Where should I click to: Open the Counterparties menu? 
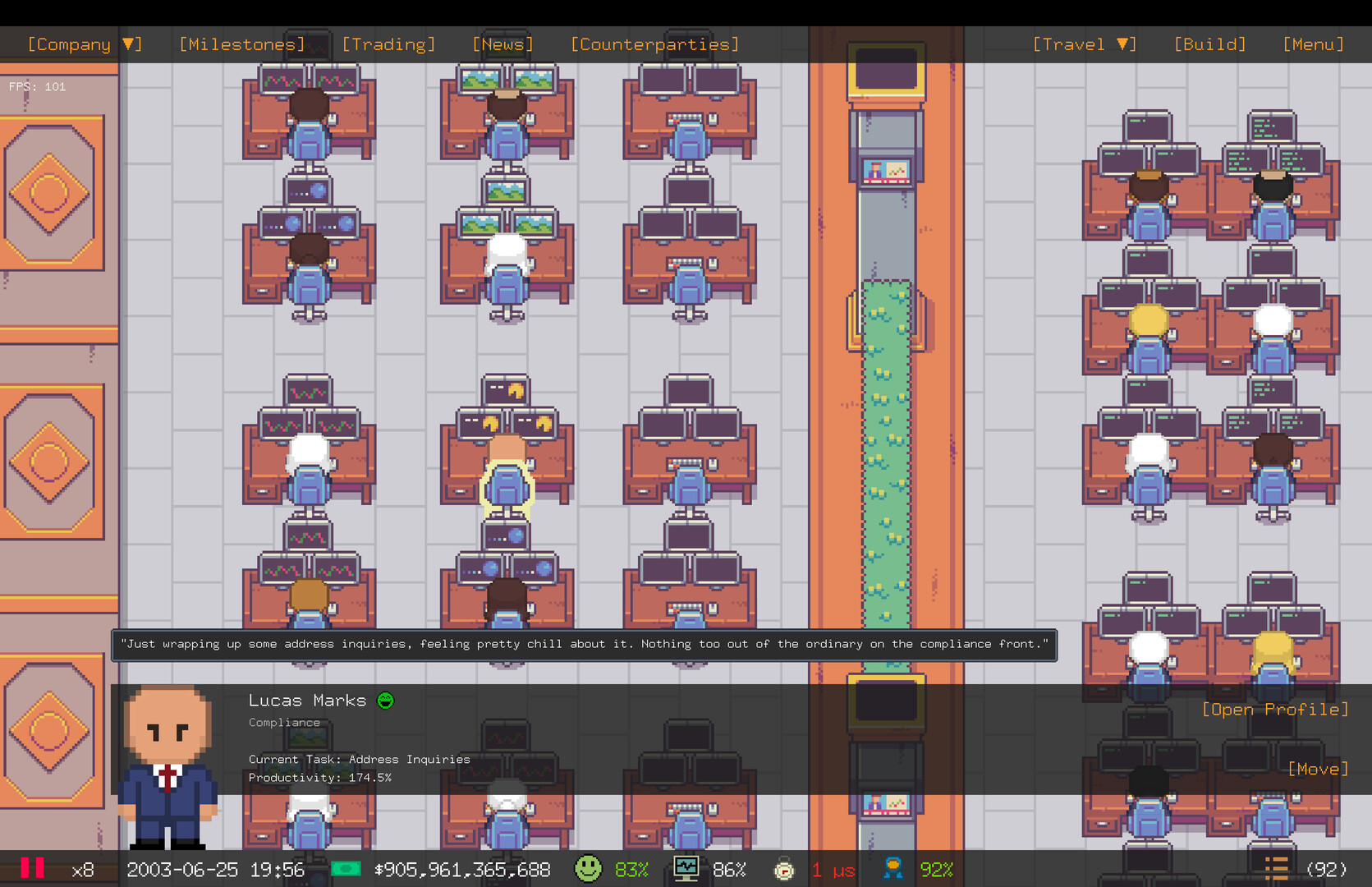[x=654, y=44]
